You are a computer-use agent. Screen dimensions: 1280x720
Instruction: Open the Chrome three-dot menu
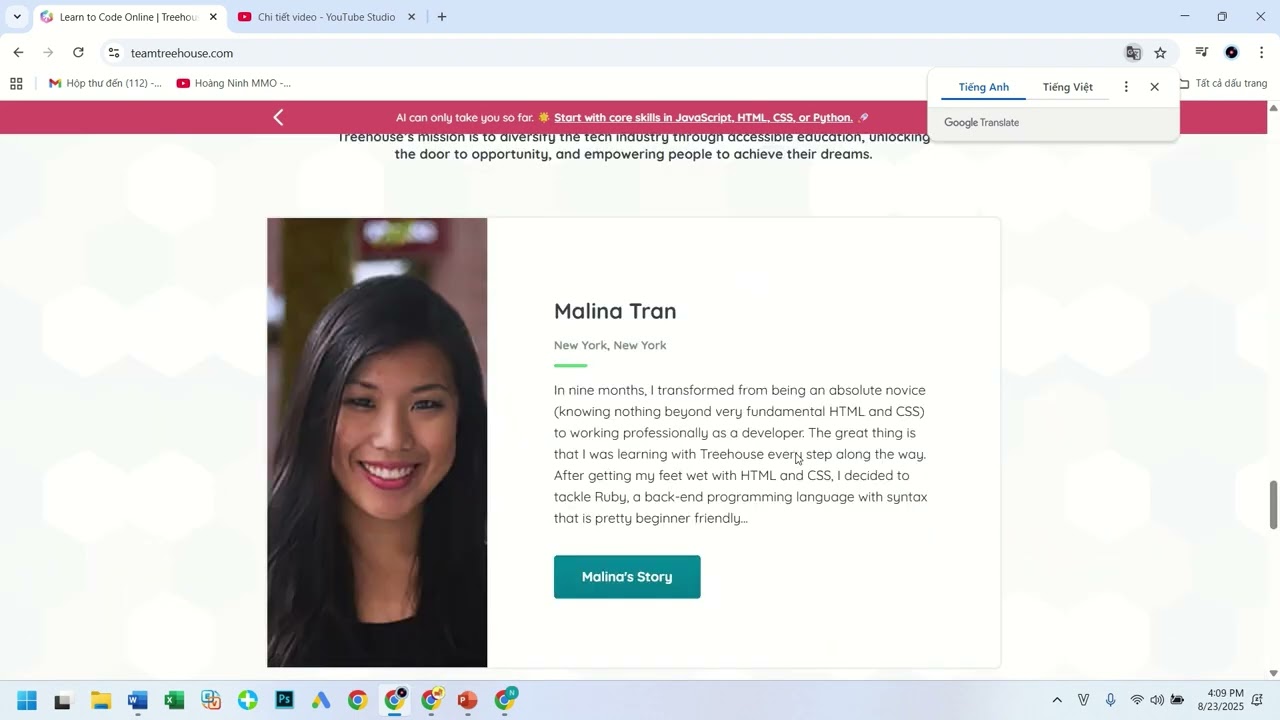[1261, 53]
